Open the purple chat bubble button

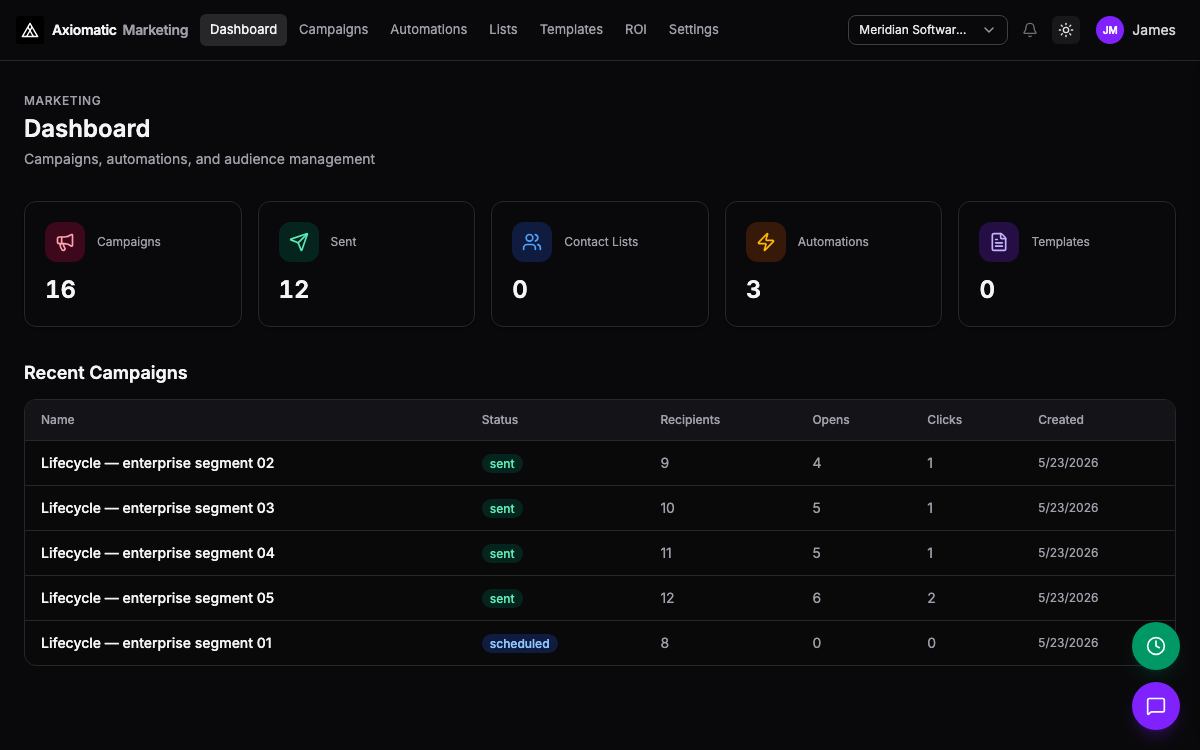pos(1156,706)
